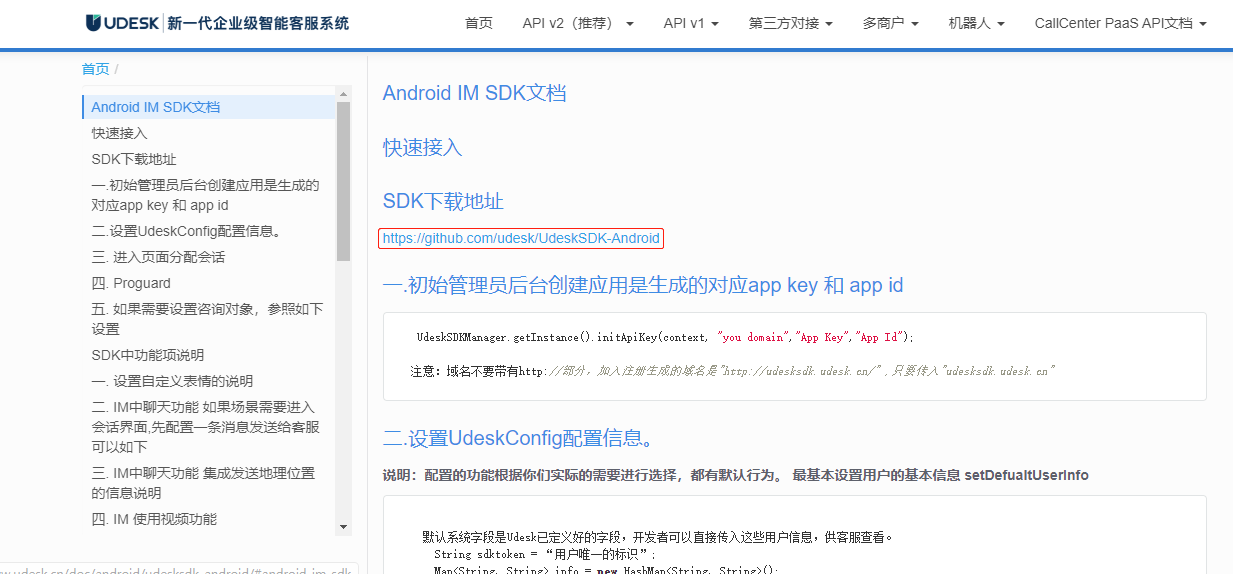1233x574 pixels.
Task: Click String sdktoken code line
Action: coord(546,554)
